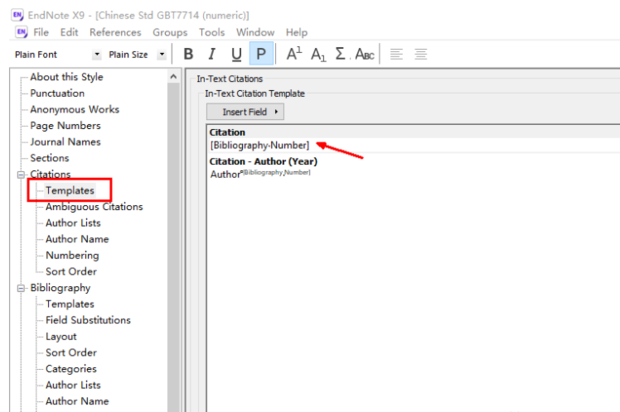Open the Window menu

[255, 32]
